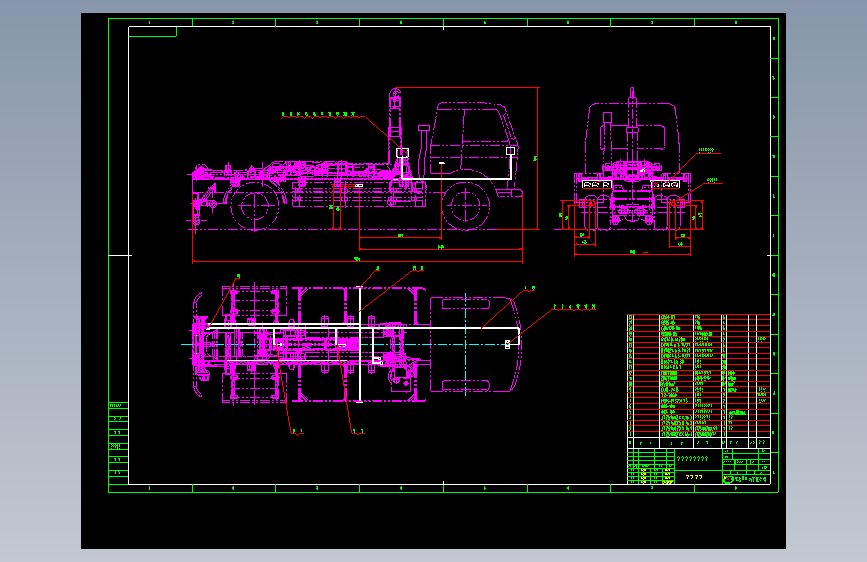The height and width of the screenshot is (562, 867).
Task: Click the revision table at the left border
Action: pos(118,444)
